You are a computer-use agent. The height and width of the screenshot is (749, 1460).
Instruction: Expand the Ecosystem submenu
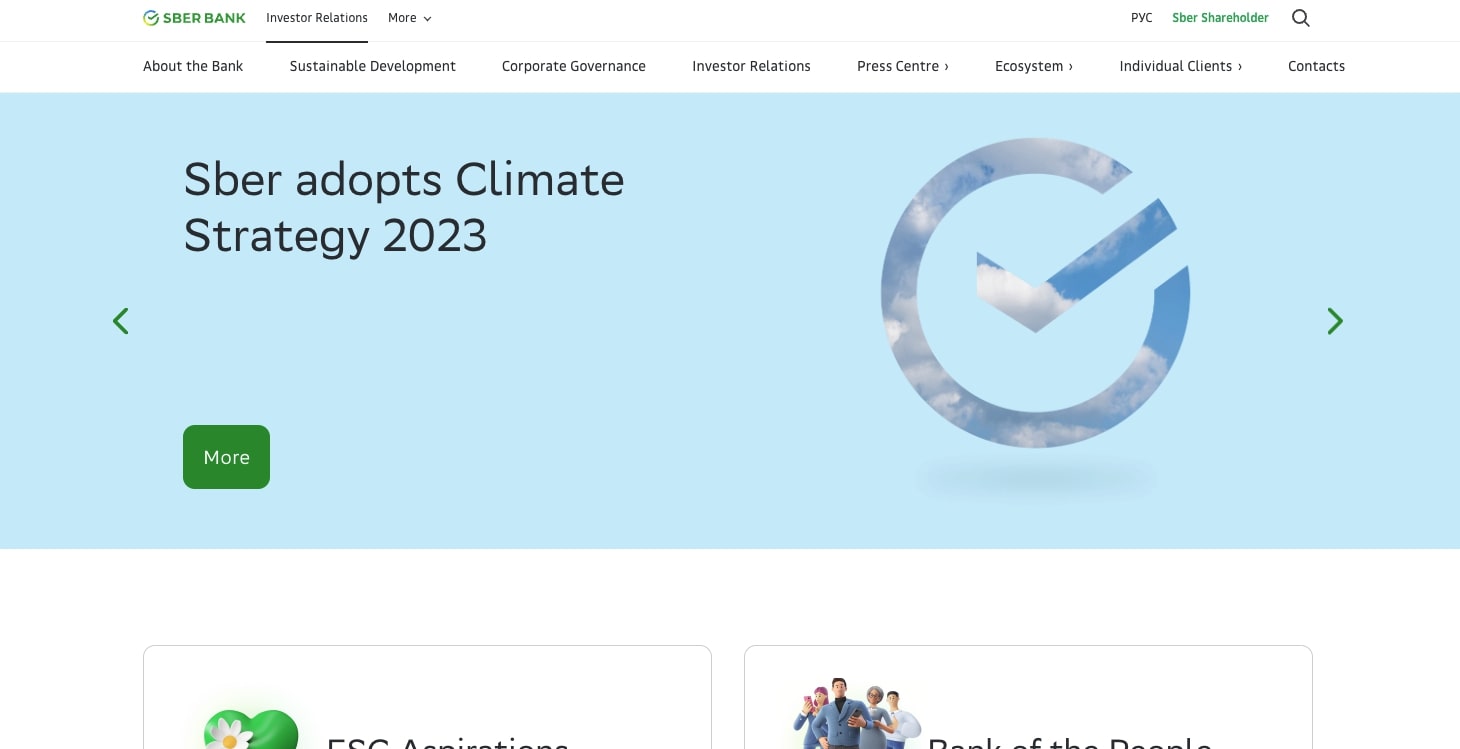point(1034,66)
